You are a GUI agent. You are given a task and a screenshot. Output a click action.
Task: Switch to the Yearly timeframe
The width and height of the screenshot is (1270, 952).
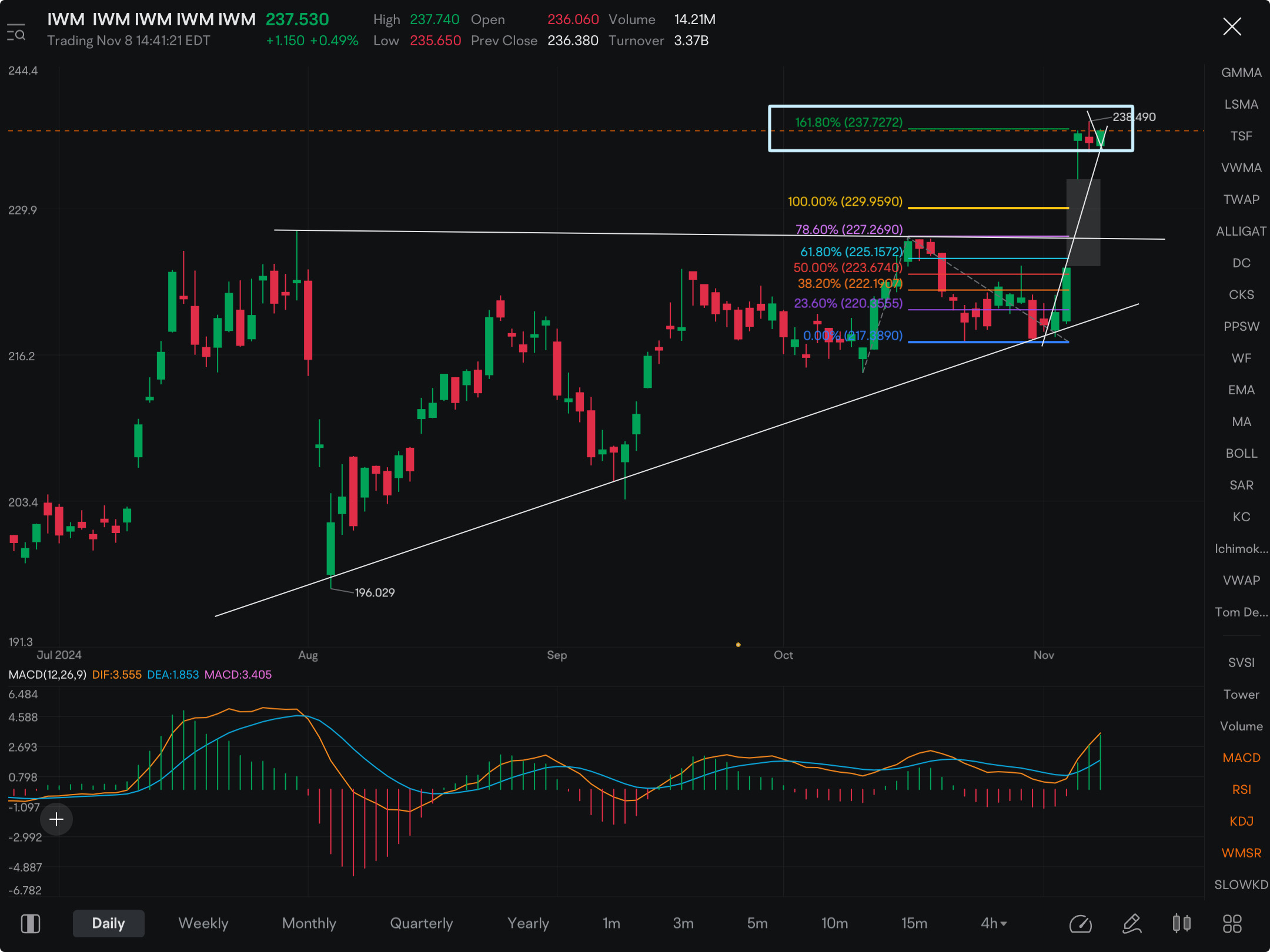pos(529,924)
